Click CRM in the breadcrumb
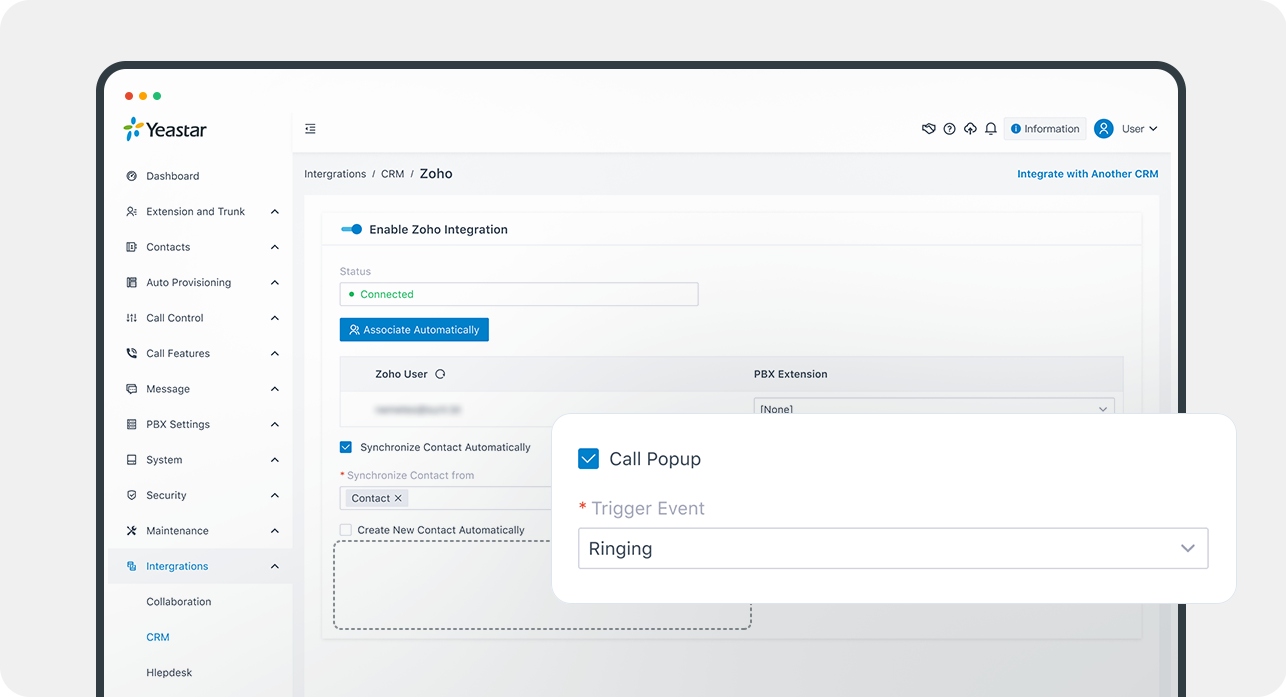Viewport: 1286px width, 697px height. coord(393,174)
